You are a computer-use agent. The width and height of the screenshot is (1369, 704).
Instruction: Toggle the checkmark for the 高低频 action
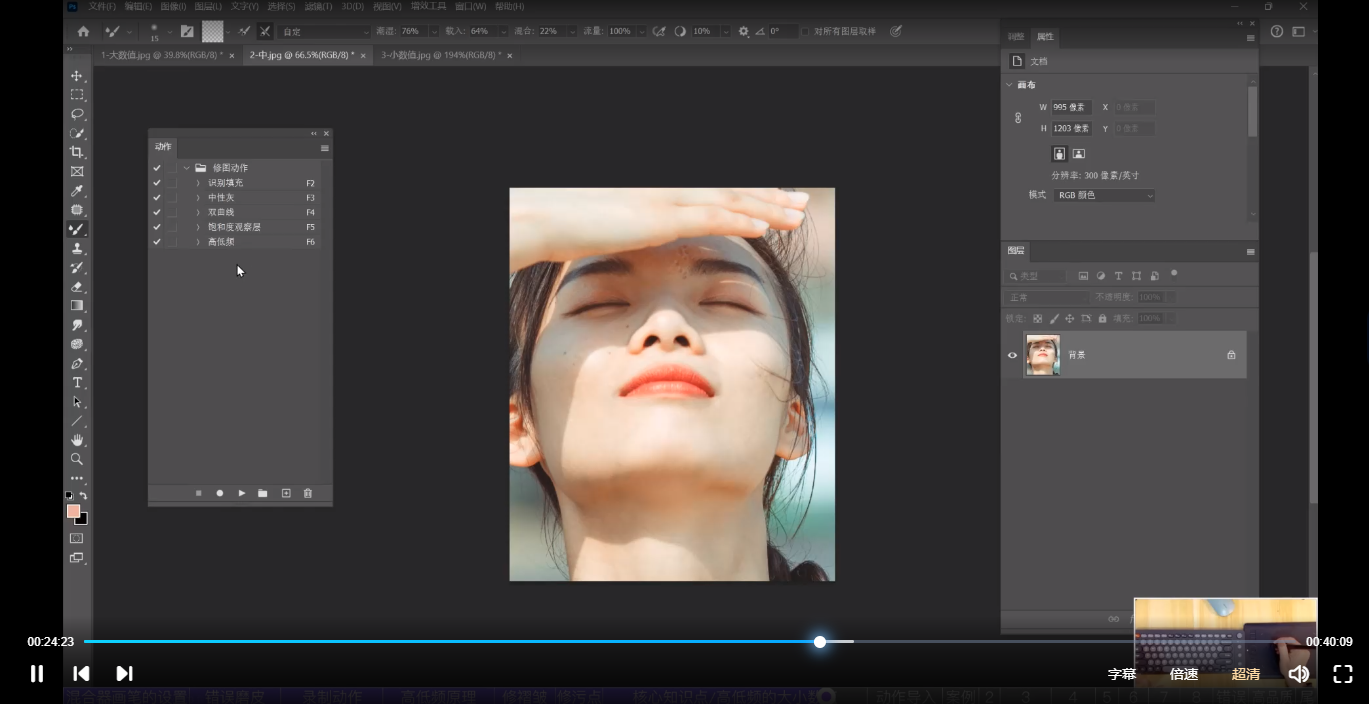pos(156,242)
